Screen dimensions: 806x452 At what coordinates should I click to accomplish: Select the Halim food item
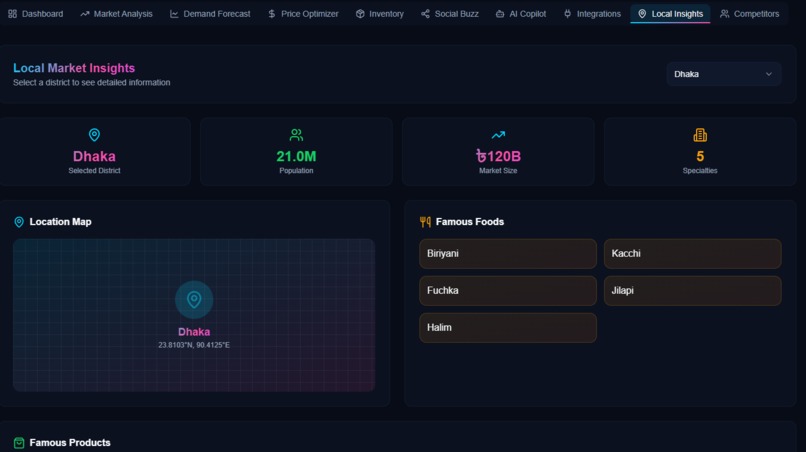(508, 328)
